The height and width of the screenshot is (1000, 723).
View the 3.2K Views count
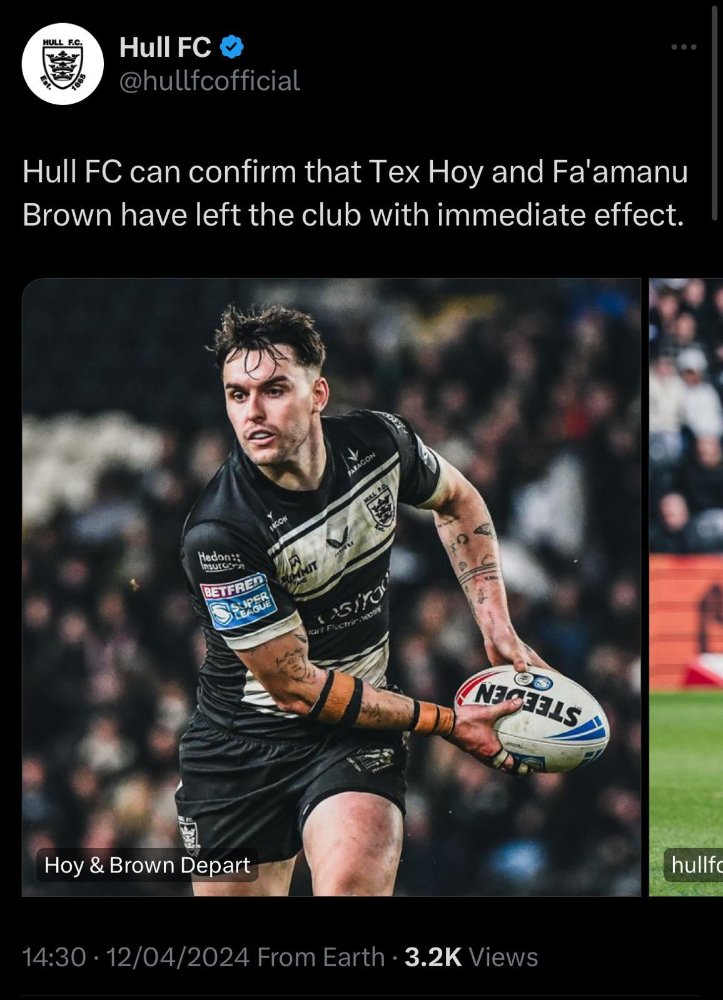tap(471, 957)
